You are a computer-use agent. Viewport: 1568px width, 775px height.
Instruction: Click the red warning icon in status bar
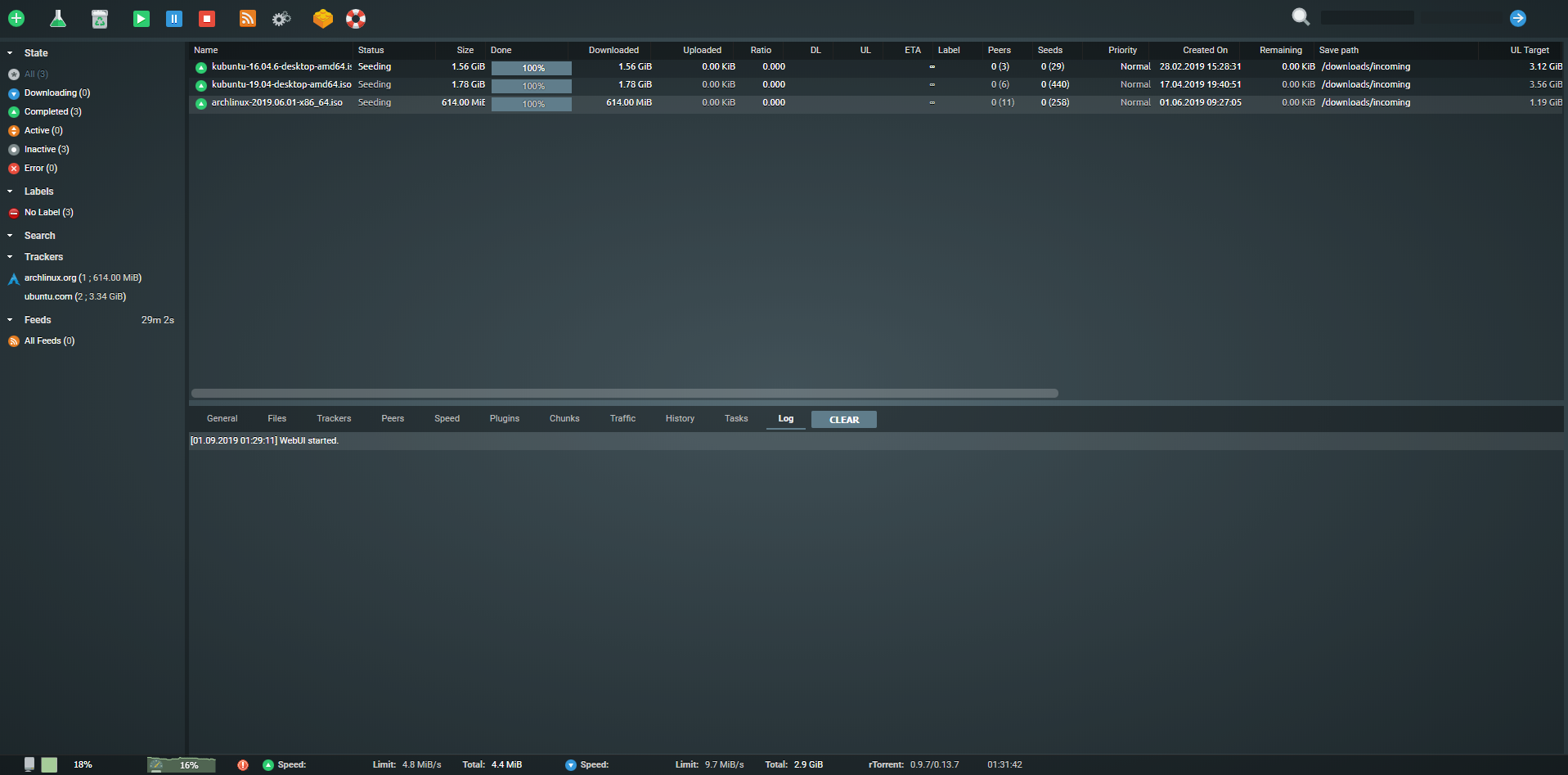(x=243, y=764)
